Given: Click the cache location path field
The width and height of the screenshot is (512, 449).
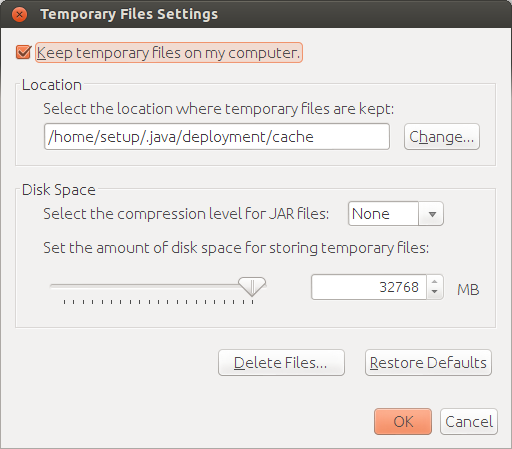Looking at the screenshot, I should coord(217,137).
